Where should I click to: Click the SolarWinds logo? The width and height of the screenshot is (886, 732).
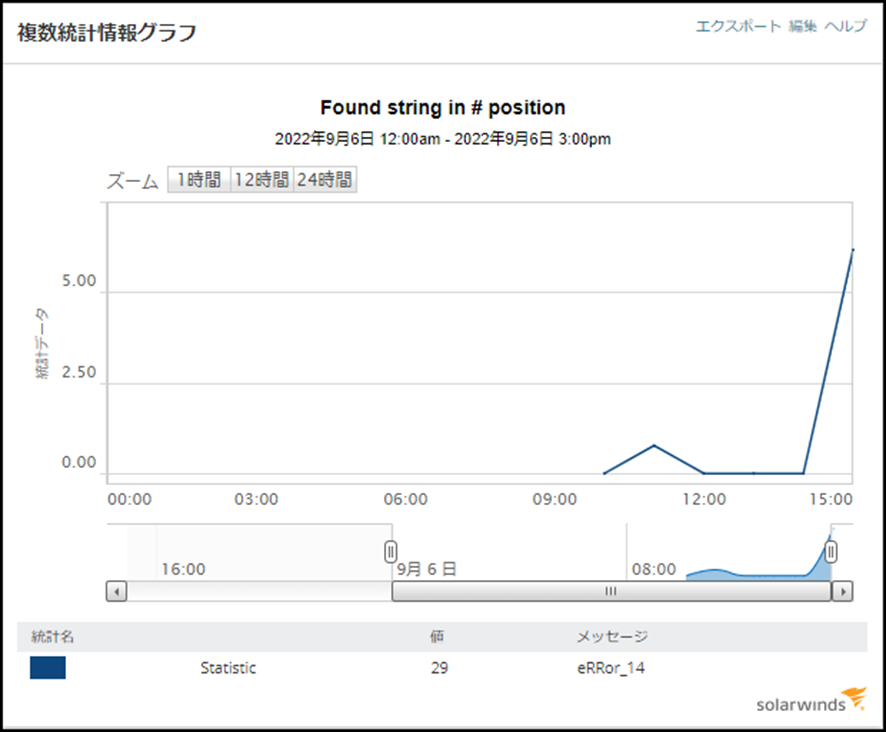[811, 700]
